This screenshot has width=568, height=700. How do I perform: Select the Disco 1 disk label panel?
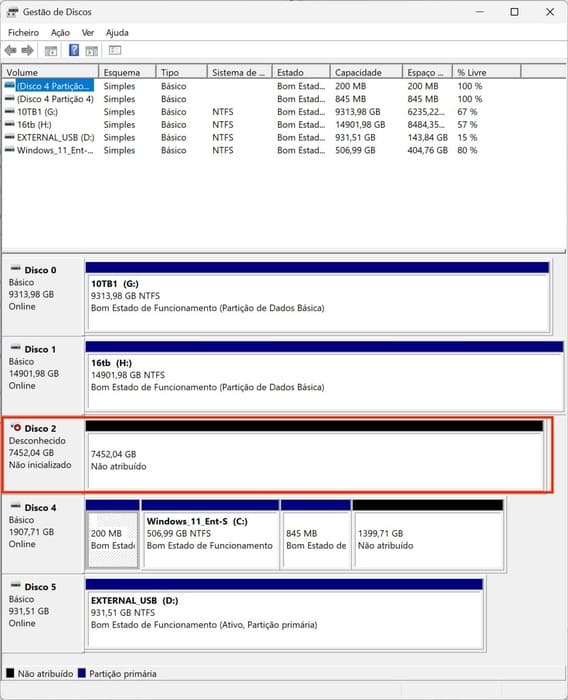[x=43, y=375]
